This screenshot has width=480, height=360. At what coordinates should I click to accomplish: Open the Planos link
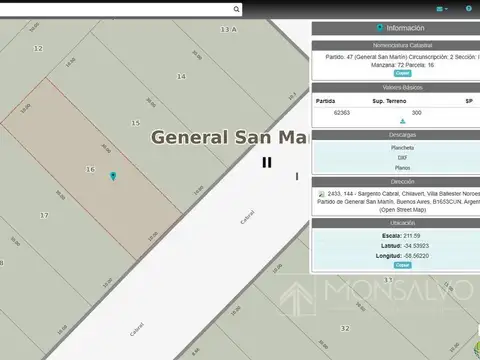402,168
